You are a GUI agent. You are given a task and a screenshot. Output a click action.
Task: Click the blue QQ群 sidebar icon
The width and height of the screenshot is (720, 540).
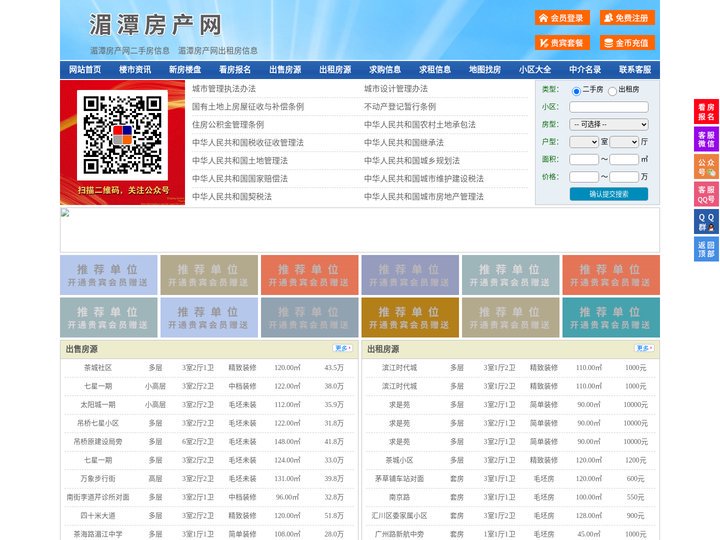coord(706,222)
